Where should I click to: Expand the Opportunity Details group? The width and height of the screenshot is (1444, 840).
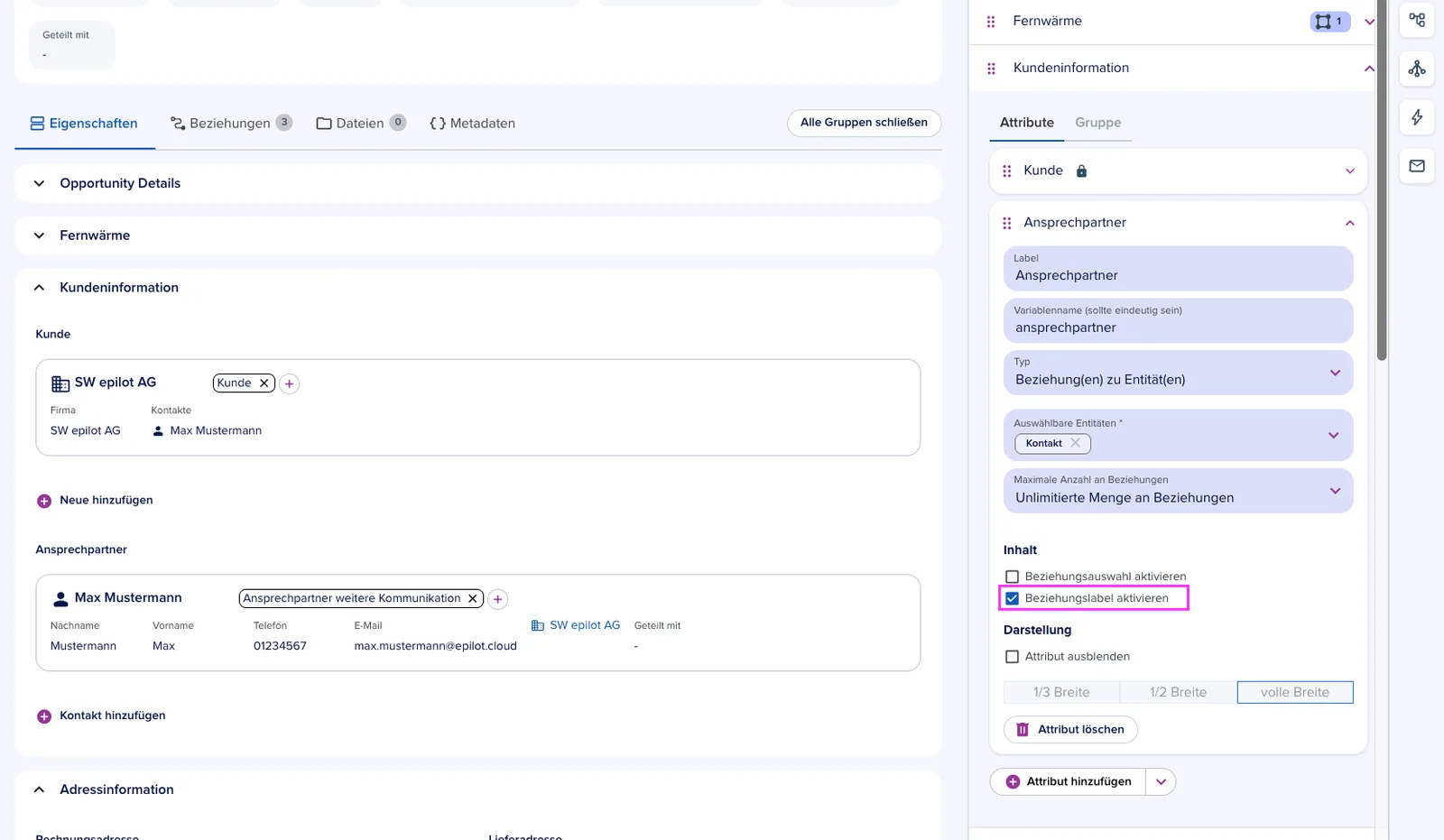(x=39, y=183)
